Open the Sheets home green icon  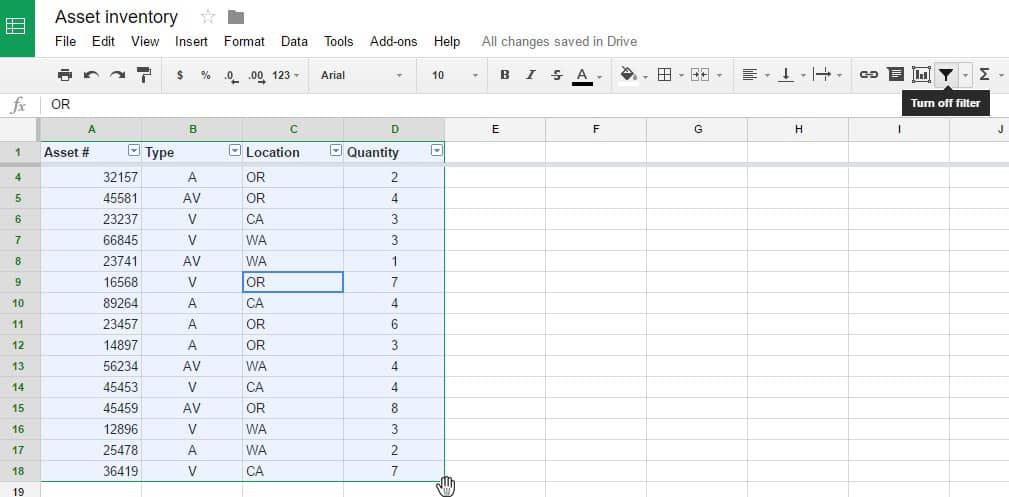coord(17,27)
